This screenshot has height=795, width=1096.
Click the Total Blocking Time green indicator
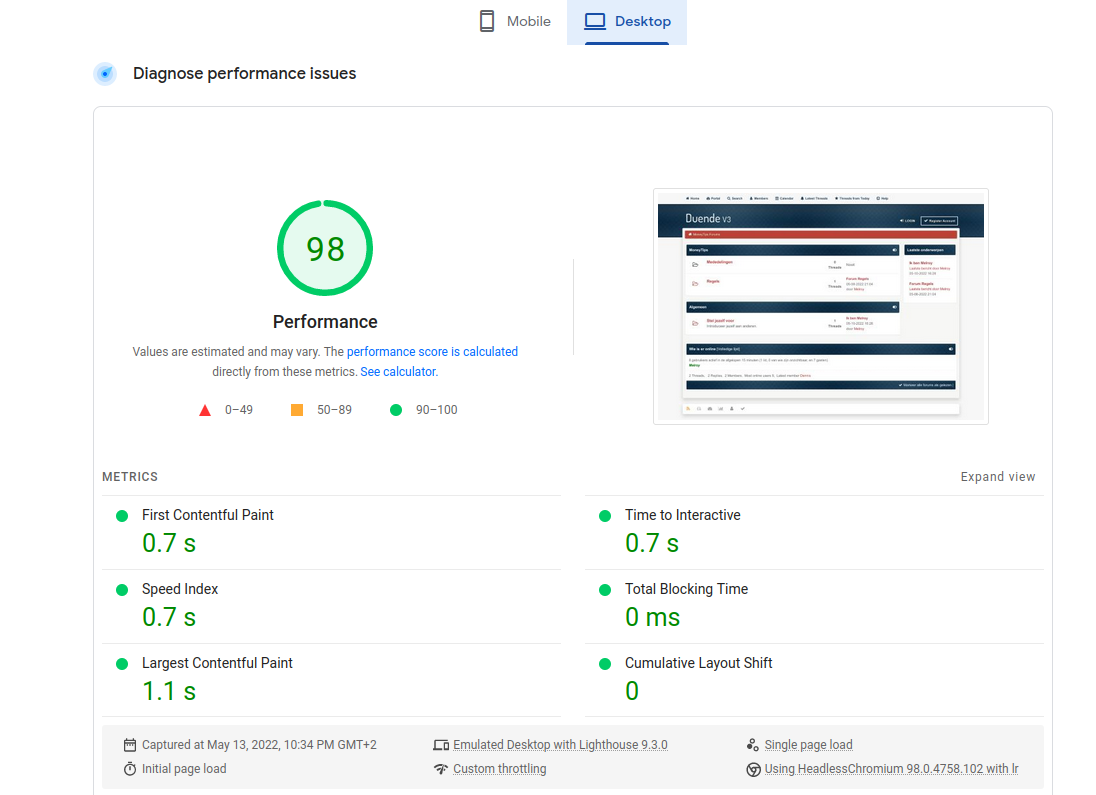605,590
